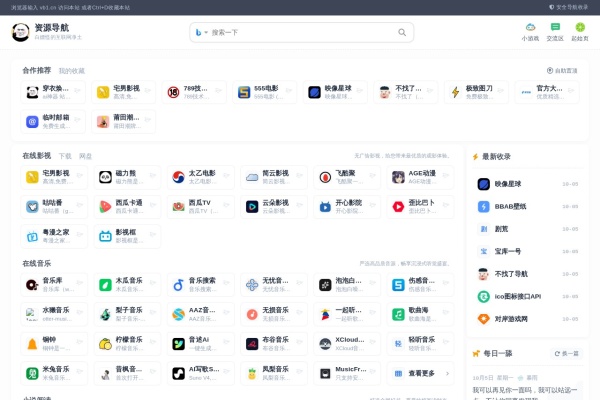Focus the 搜索一下 search field
600x400 pixels.
point(302,33)
